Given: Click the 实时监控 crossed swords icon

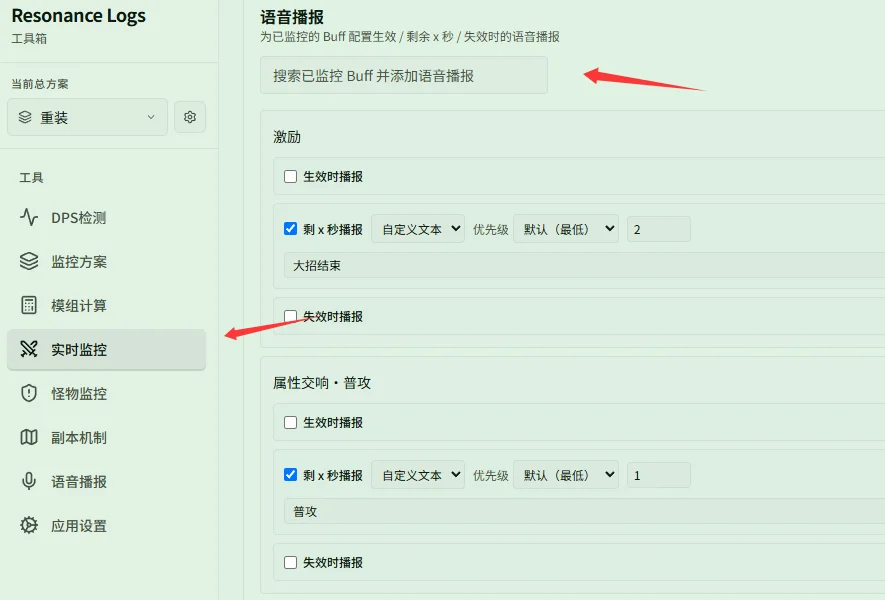Looking at the screenshot, I should point(29,349).
